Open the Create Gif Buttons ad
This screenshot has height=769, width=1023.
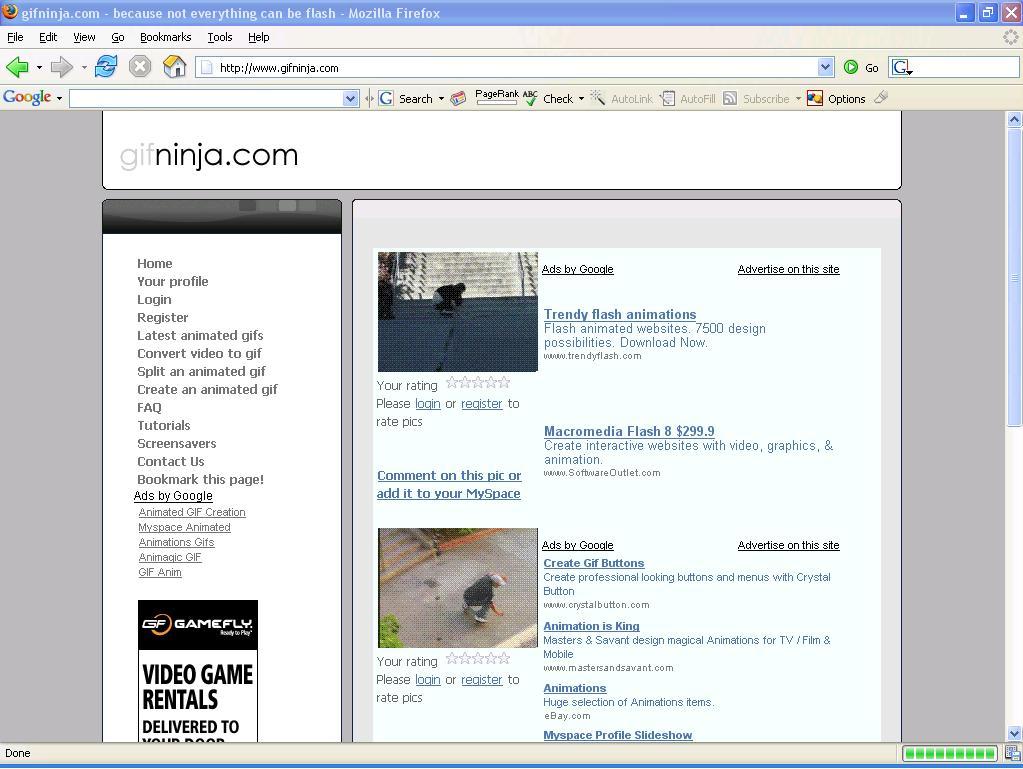pyautogui.click(x=594, y=563)
